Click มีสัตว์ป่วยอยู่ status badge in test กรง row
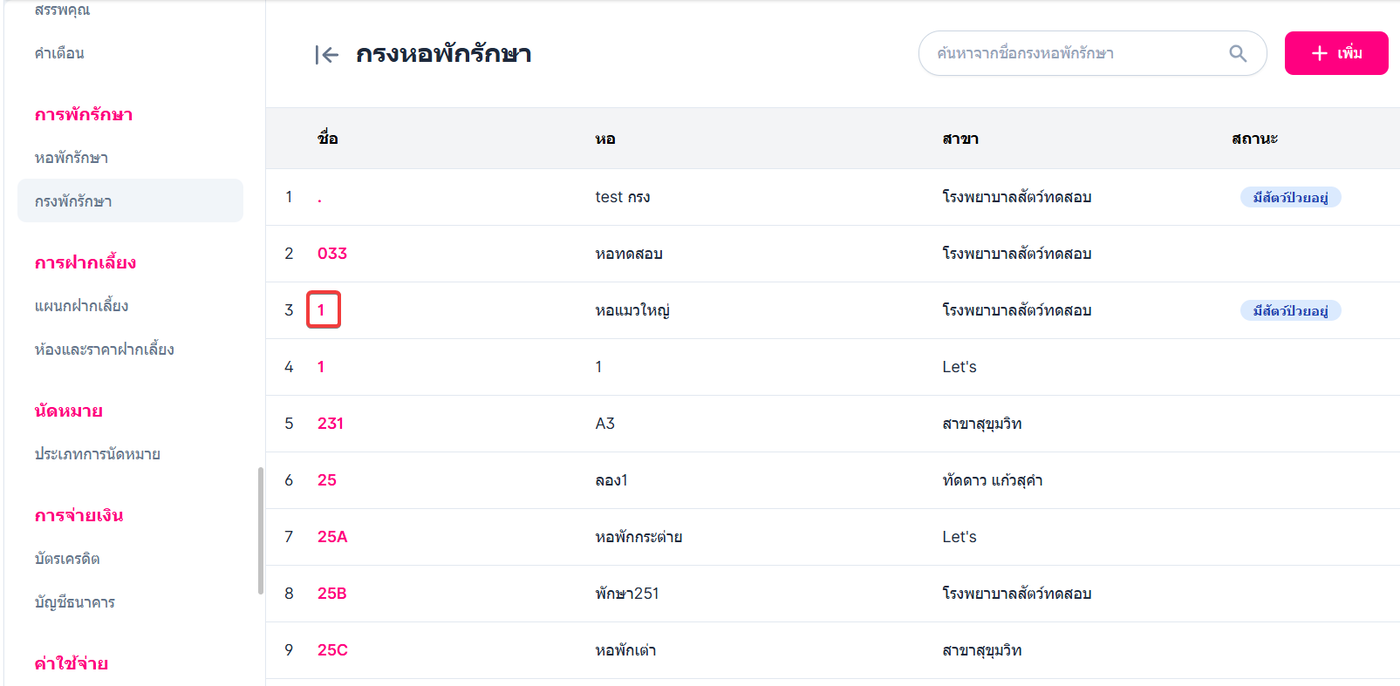Image resolution: width=1400 pixels, height=686 pixels. (x=1290, y=197)
